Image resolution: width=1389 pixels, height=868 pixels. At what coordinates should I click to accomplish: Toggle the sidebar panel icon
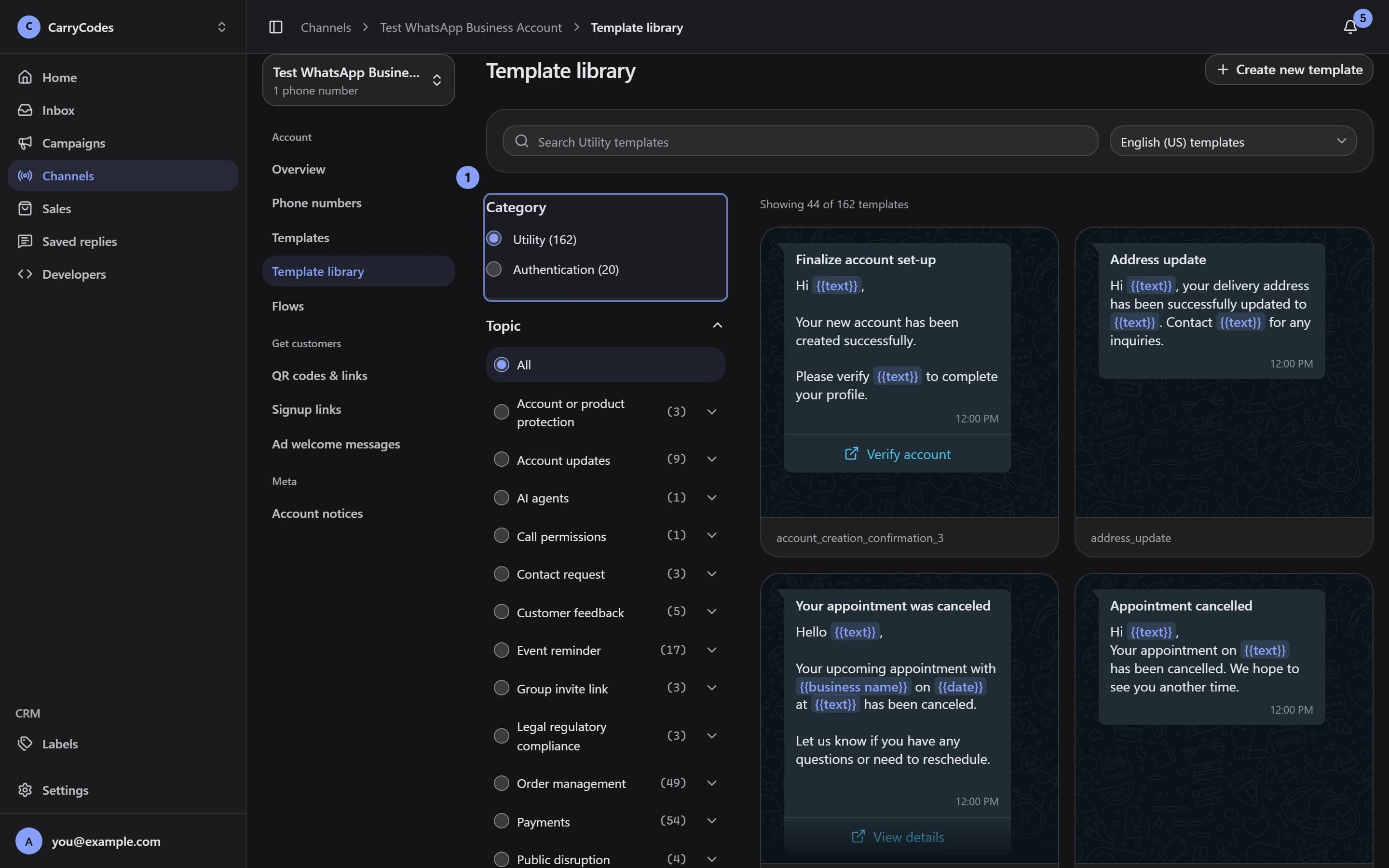[x=275, y=27]
